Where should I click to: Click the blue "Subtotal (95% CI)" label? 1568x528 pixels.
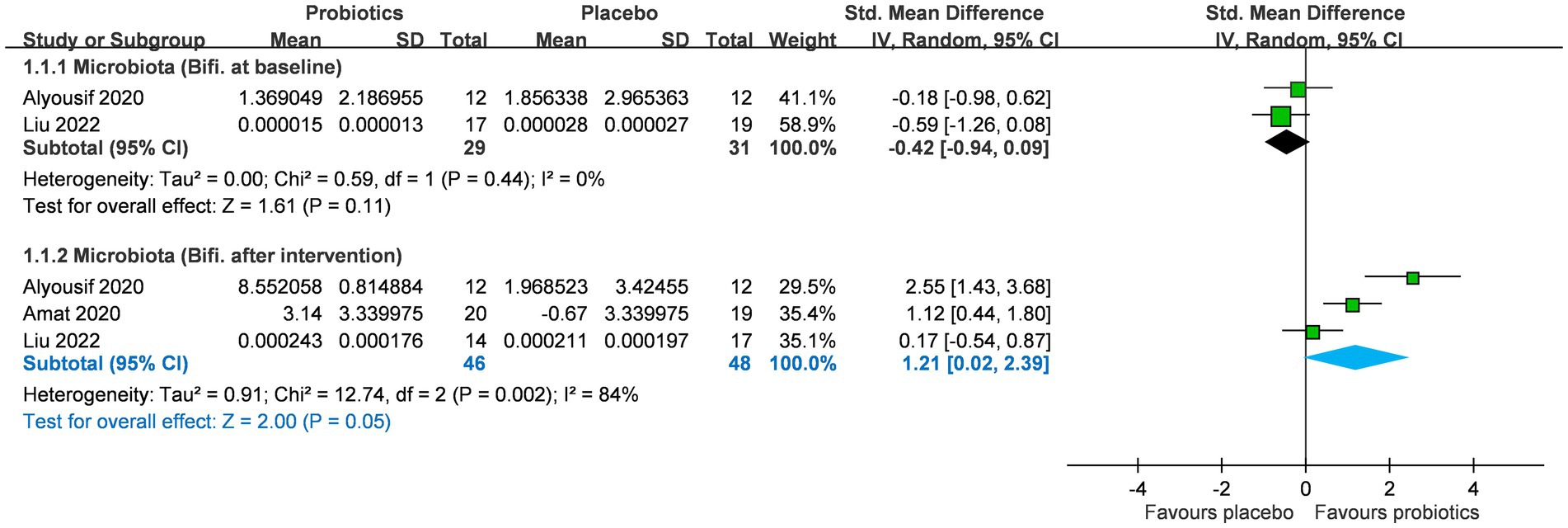click(x=106, y=364)
